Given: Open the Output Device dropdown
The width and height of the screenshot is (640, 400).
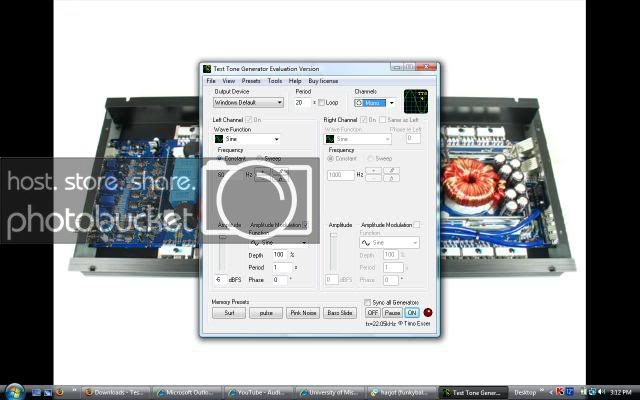Looking at the screenshot, I should click(248, 102).
